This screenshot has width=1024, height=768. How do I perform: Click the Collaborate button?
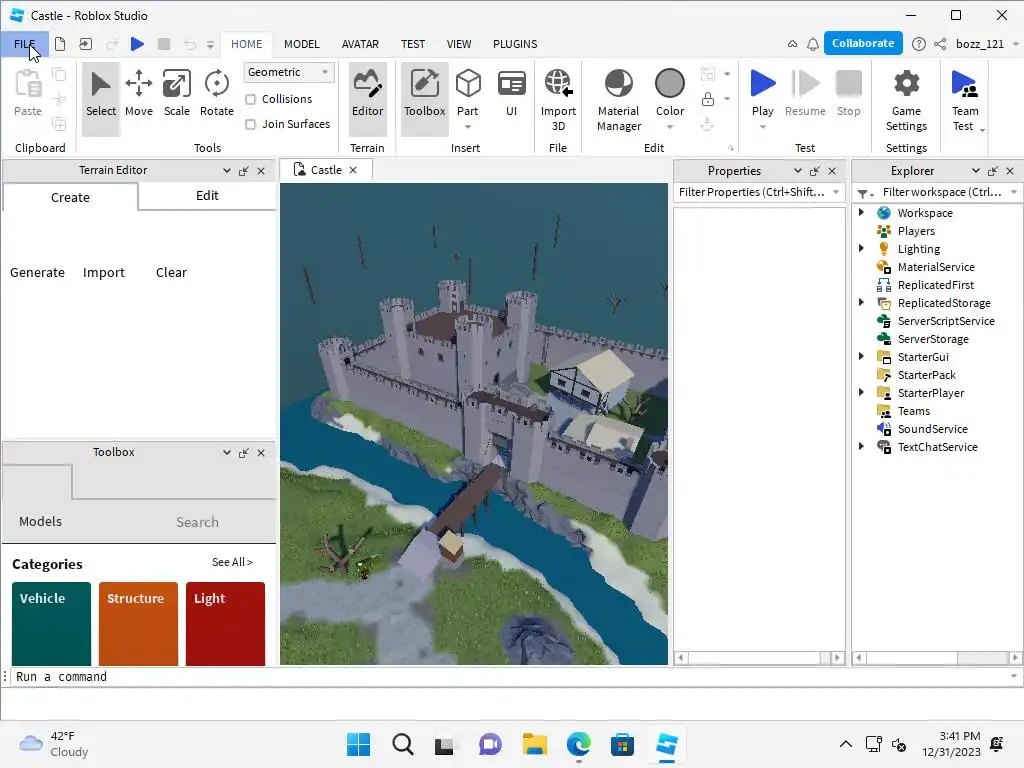(x=863, y=43)
